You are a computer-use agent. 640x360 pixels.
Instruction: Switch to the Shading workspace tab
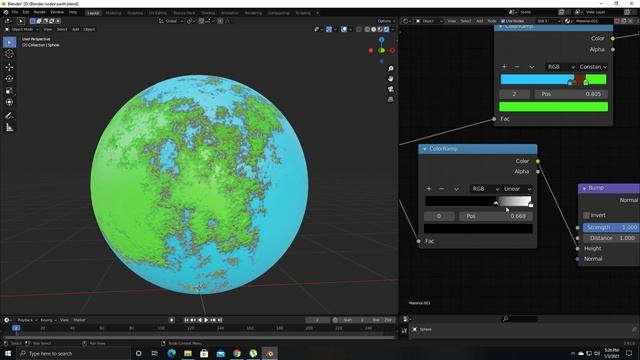208,13
